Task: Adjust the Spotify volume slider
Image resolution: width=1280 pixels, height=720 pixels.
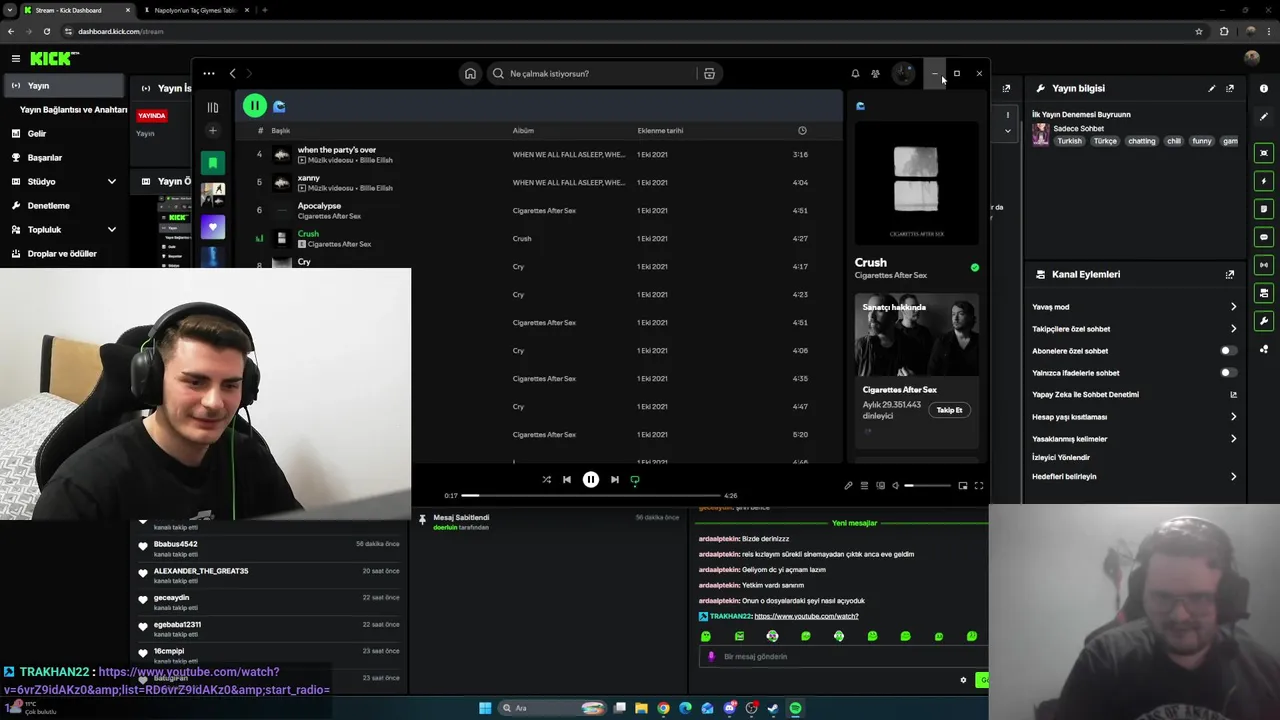Action: 928,486
